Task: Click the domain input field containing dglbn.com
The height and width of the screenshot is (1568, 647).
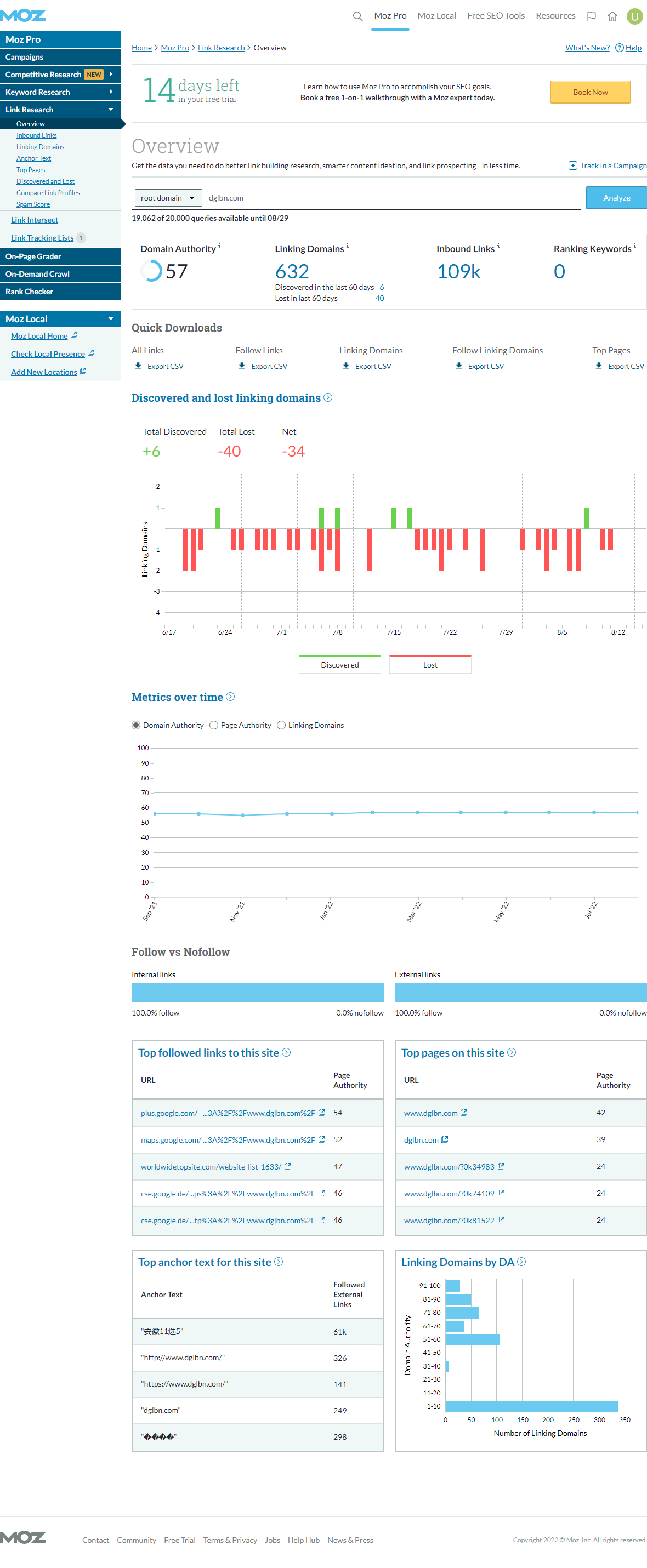Action: (391, 198)
